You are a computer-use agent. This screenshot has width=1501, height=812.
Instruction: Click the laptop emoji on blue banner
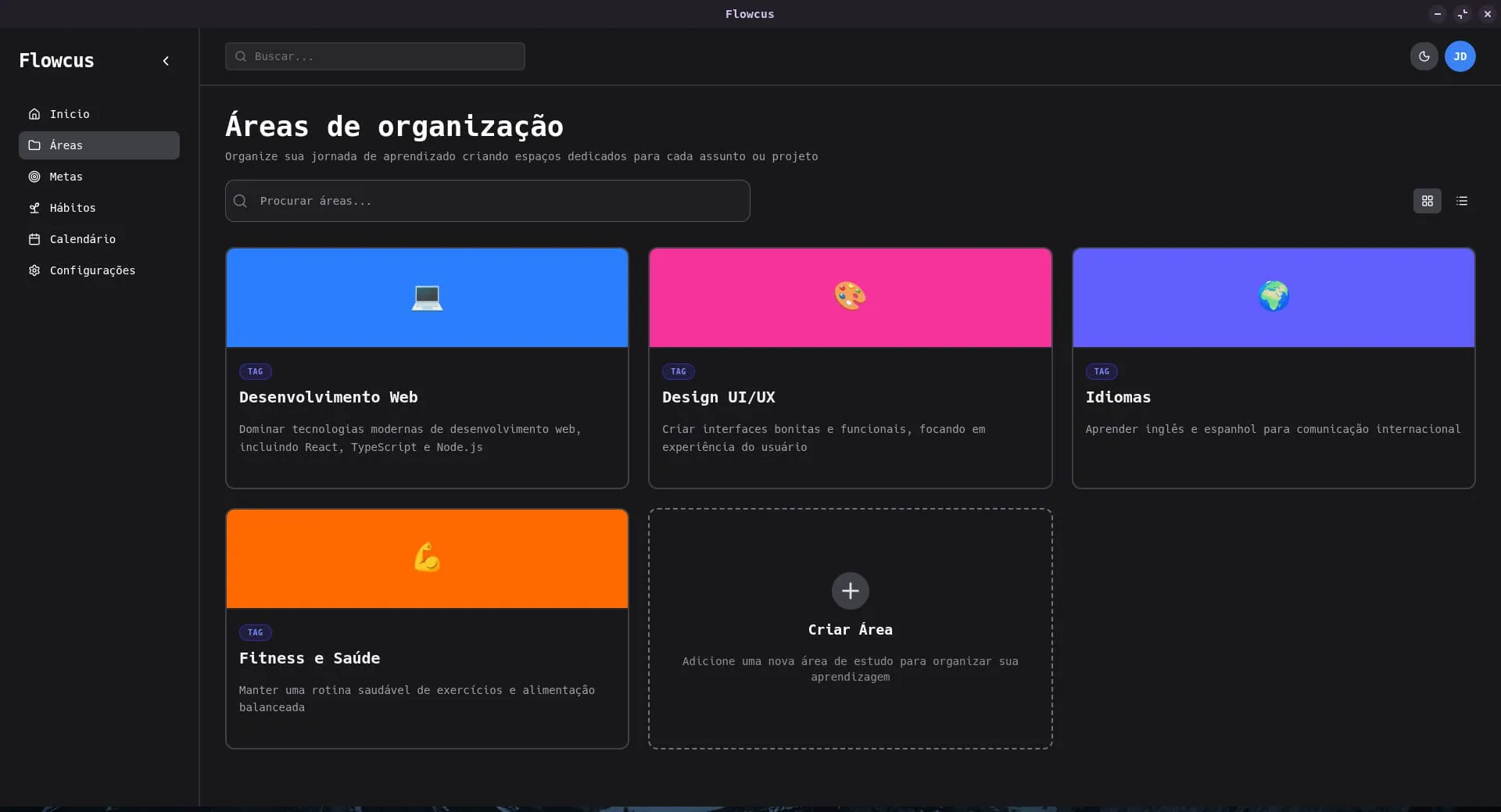(427, 297)
